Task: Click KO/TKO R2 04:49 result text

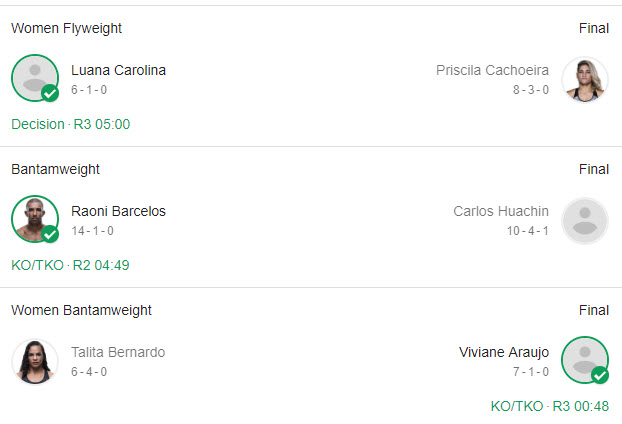Action: [70, 265]
